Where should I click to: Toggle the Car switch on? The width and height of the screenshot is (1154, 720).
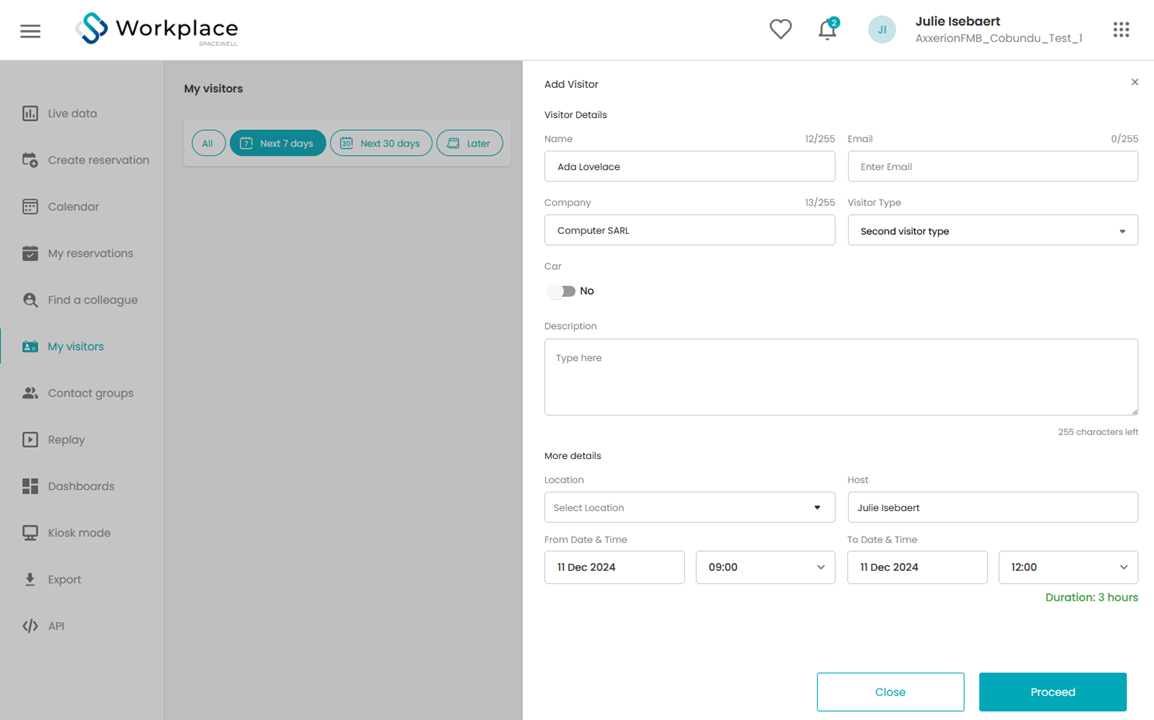click(x=562, y=292)
